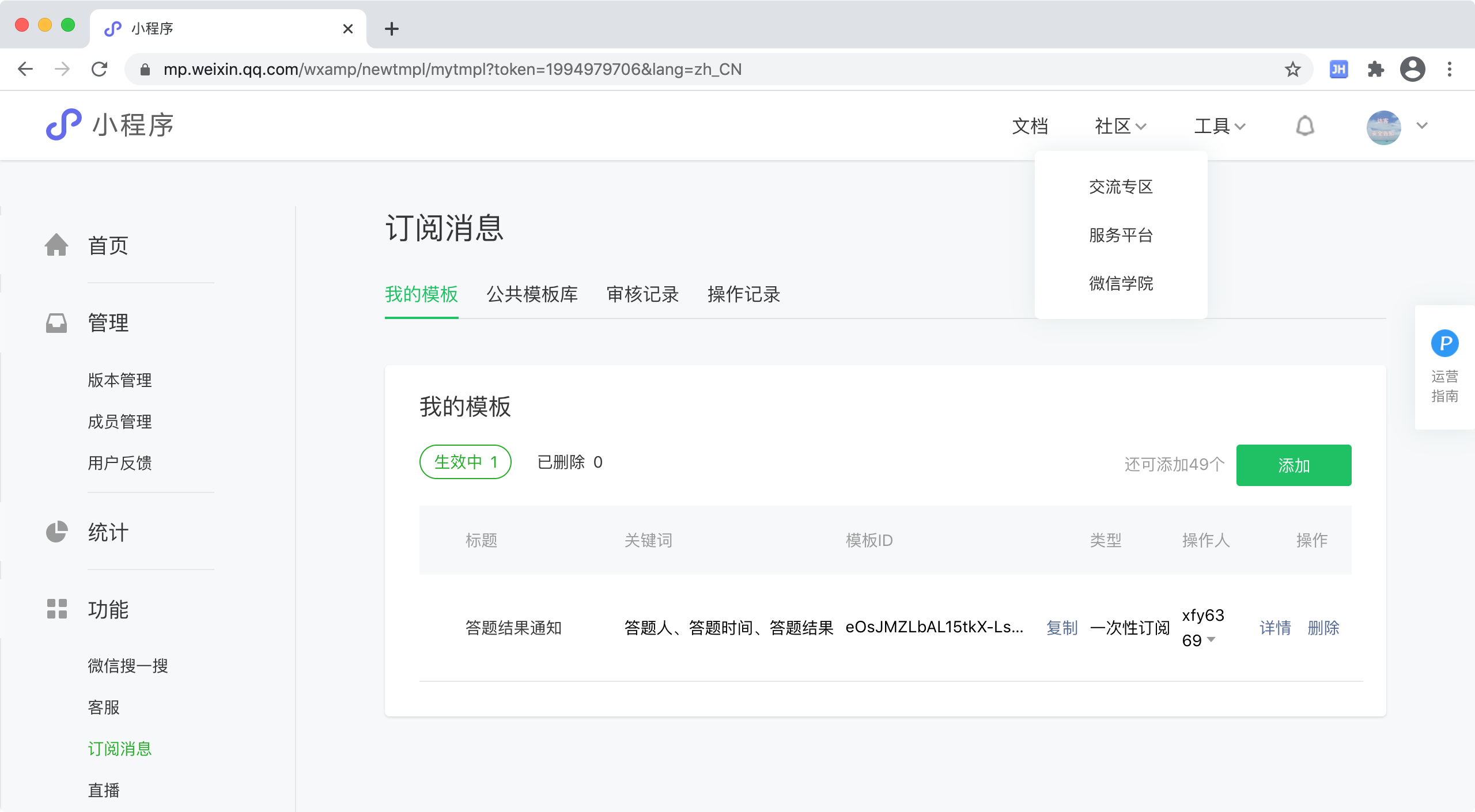
Task: Switch to 公共模板库 tab
Action: (532, 294)
